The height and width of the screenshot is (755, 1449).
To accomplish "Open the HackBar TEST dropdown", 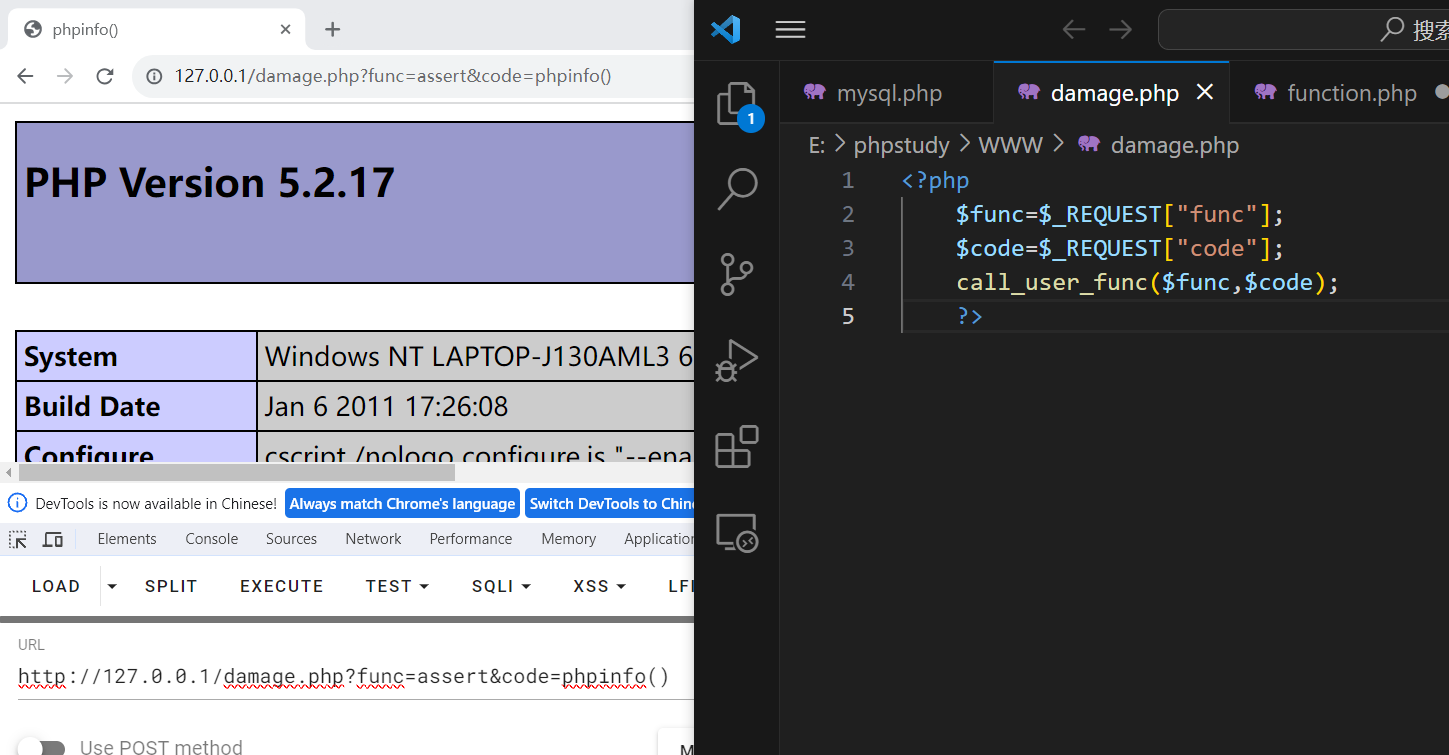I will [397, 586].
